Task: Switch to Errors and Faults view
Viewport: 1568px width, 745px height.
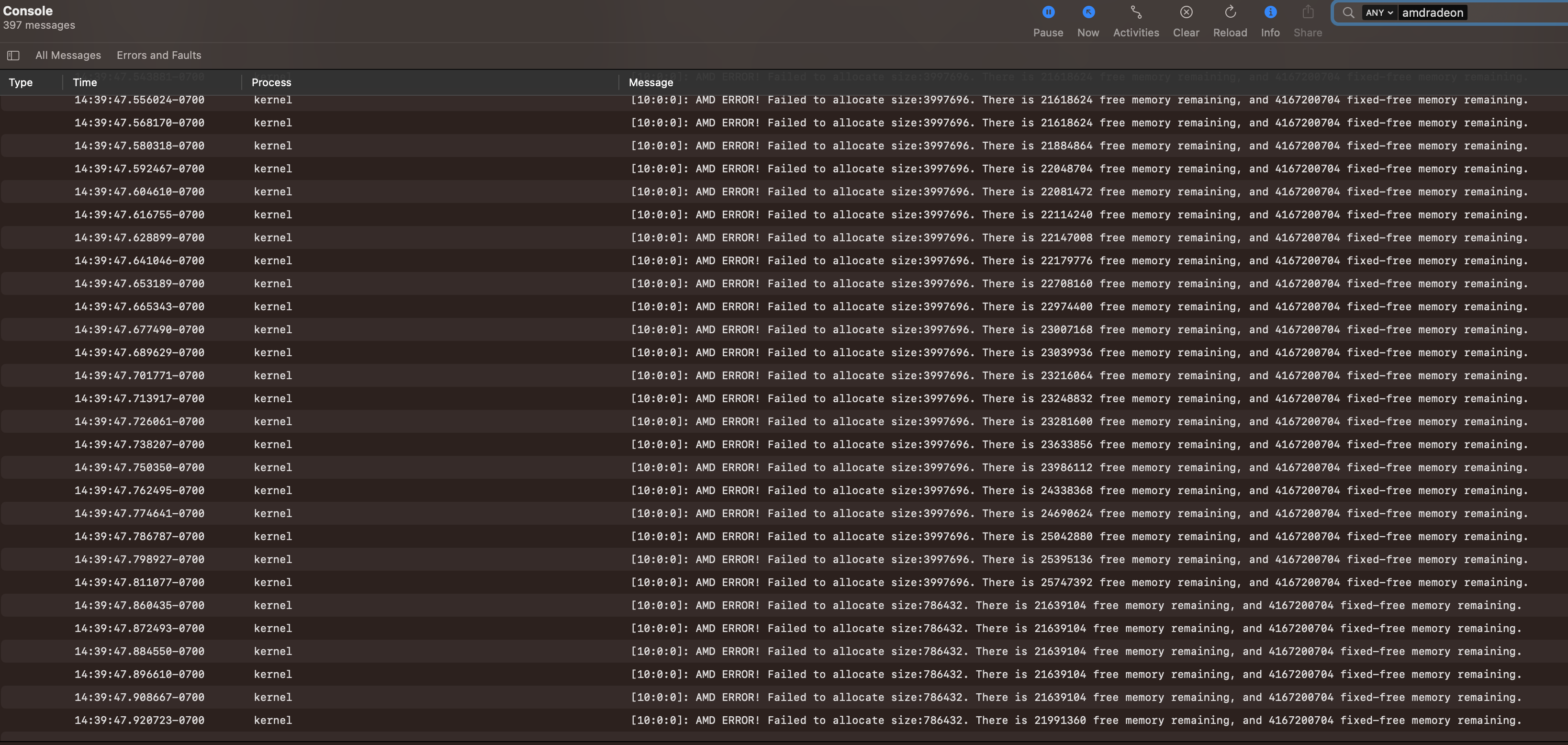Action: 158,55
